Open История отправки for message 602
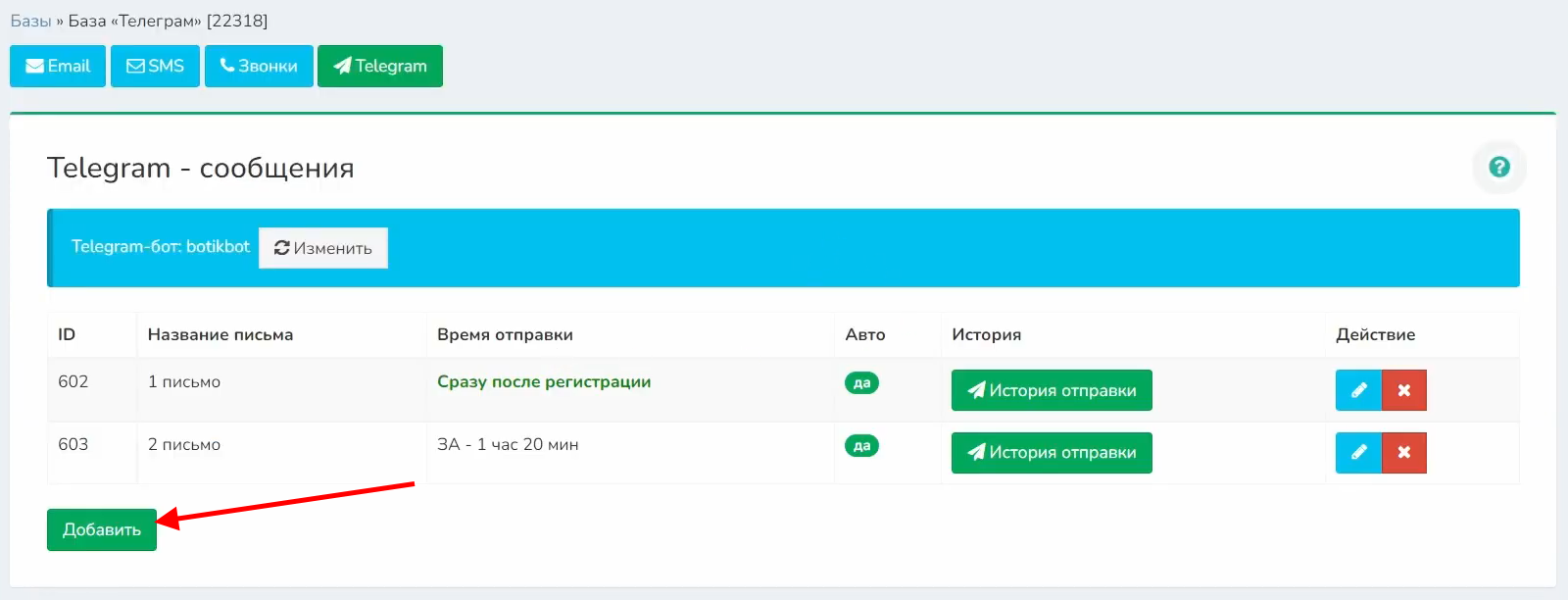 (x=1052, y=390)
